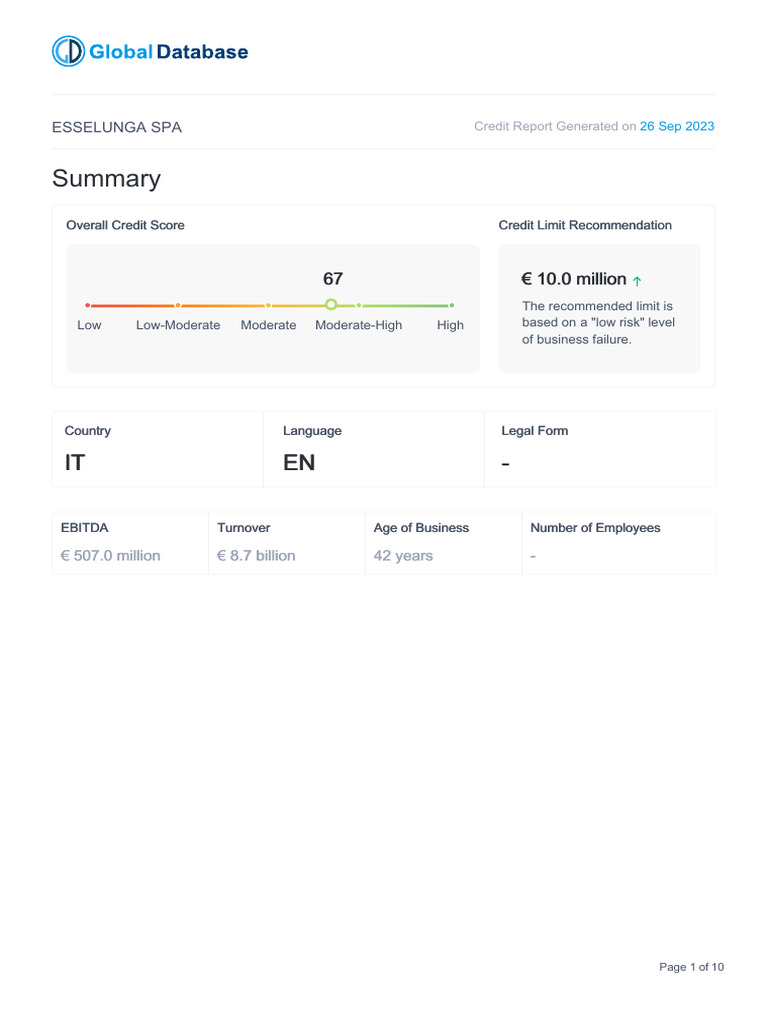Click the Global Database logo icon
The height and width of the screenshot is (1024, 768).
click(69, 52)
